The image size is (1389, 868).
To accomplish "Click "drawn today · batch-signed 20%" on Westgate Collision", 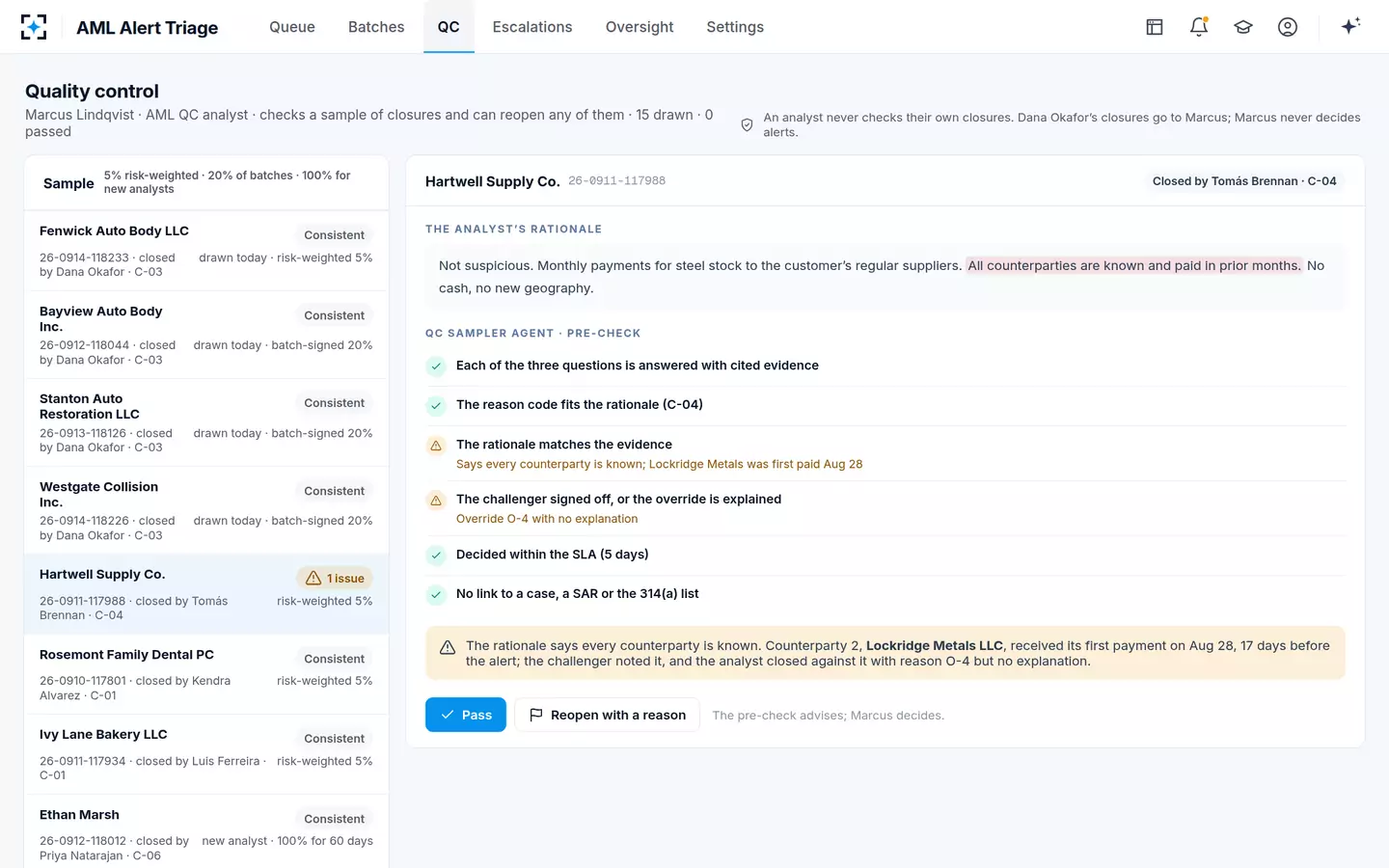I will (283, 521).
